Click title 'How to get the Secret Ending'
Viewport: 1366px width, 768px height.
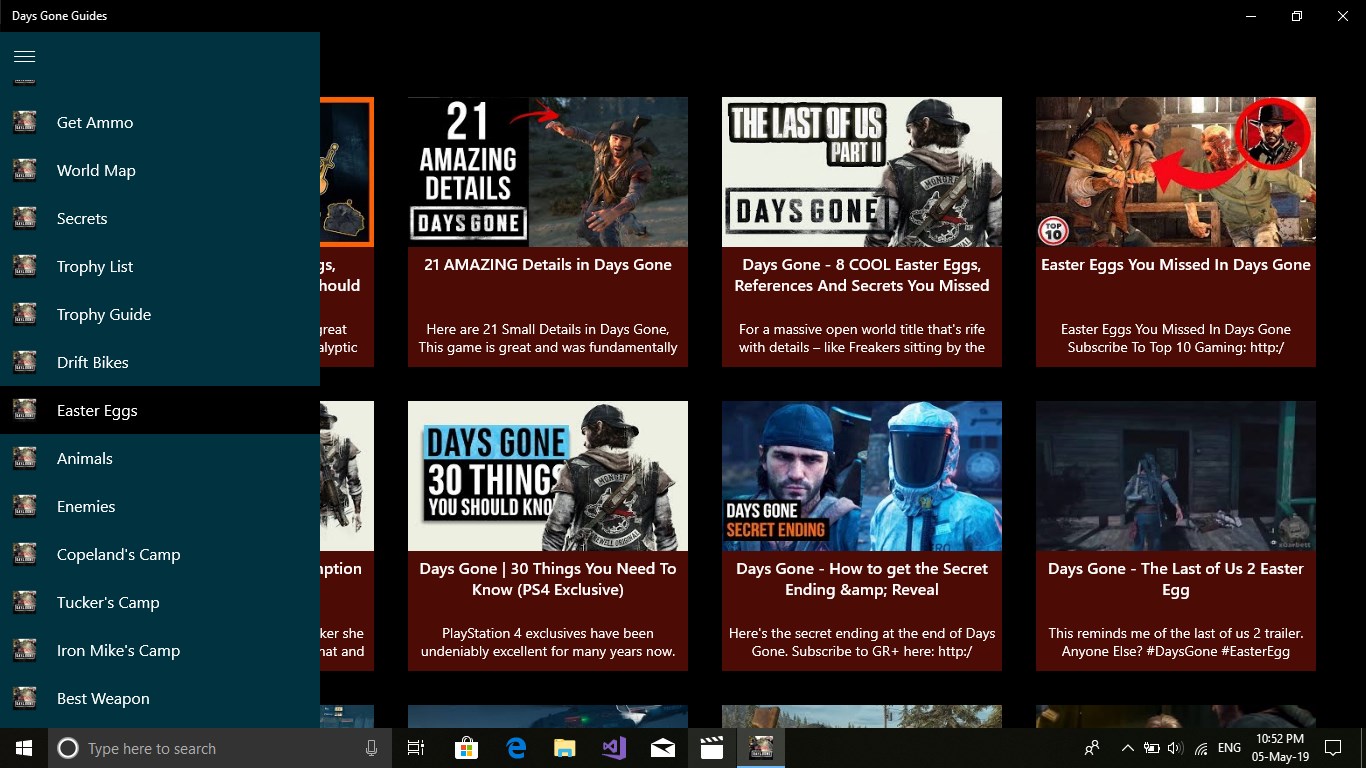coord(862,579)
